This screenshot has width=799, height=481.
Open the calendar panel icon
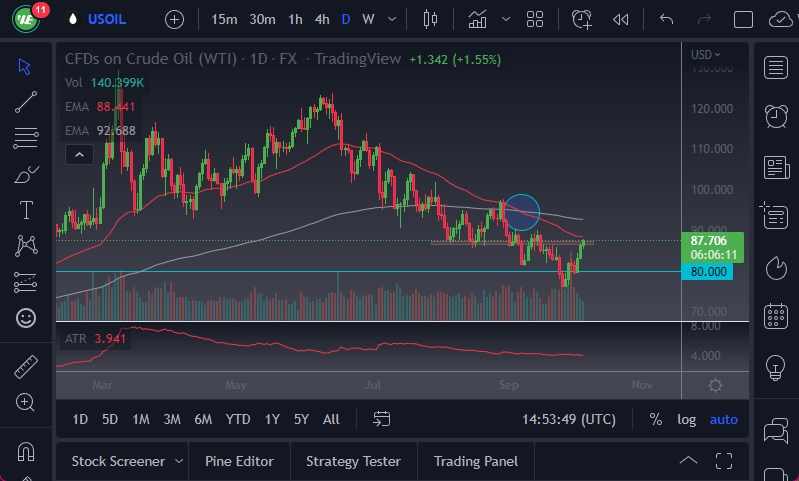click(775, 317)
